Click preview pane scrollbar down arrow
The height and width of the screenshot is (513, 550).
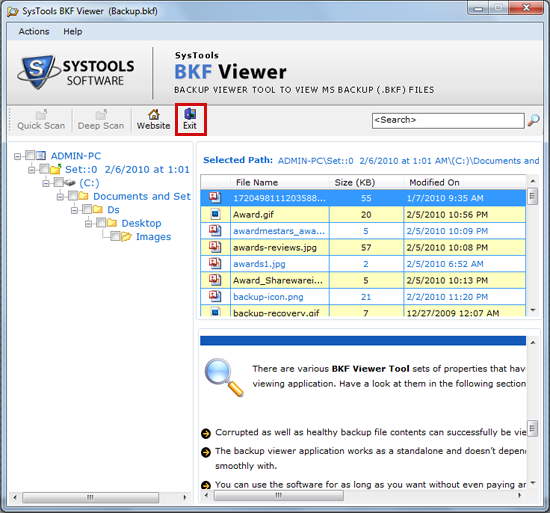point(533,483)
